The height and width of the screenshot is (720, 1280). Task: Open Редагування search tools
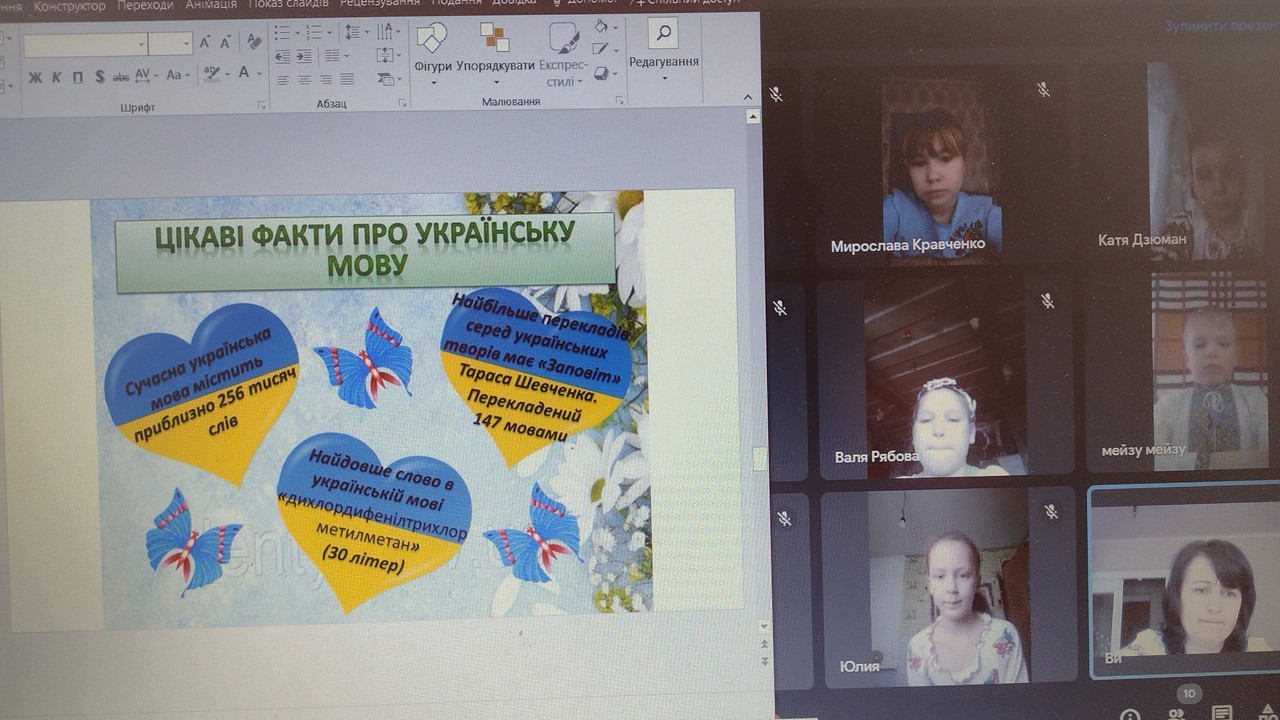(664, 50)
